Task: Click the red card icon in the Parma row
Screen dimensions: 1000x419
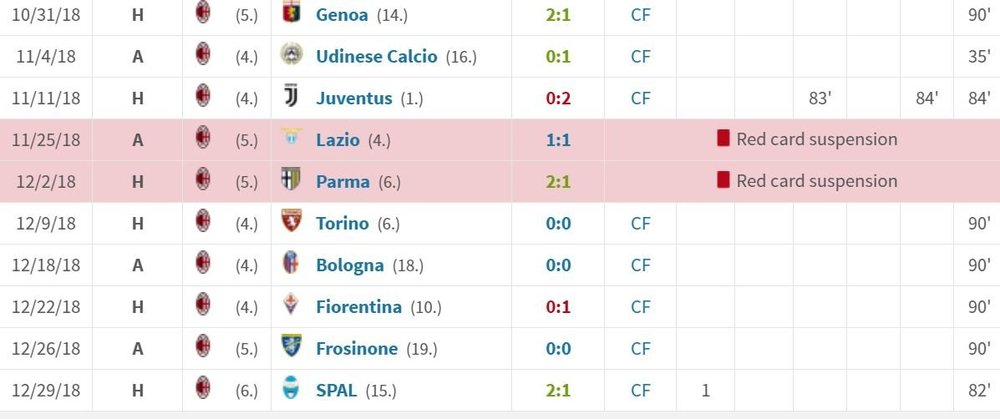Action: coord(723,180)
